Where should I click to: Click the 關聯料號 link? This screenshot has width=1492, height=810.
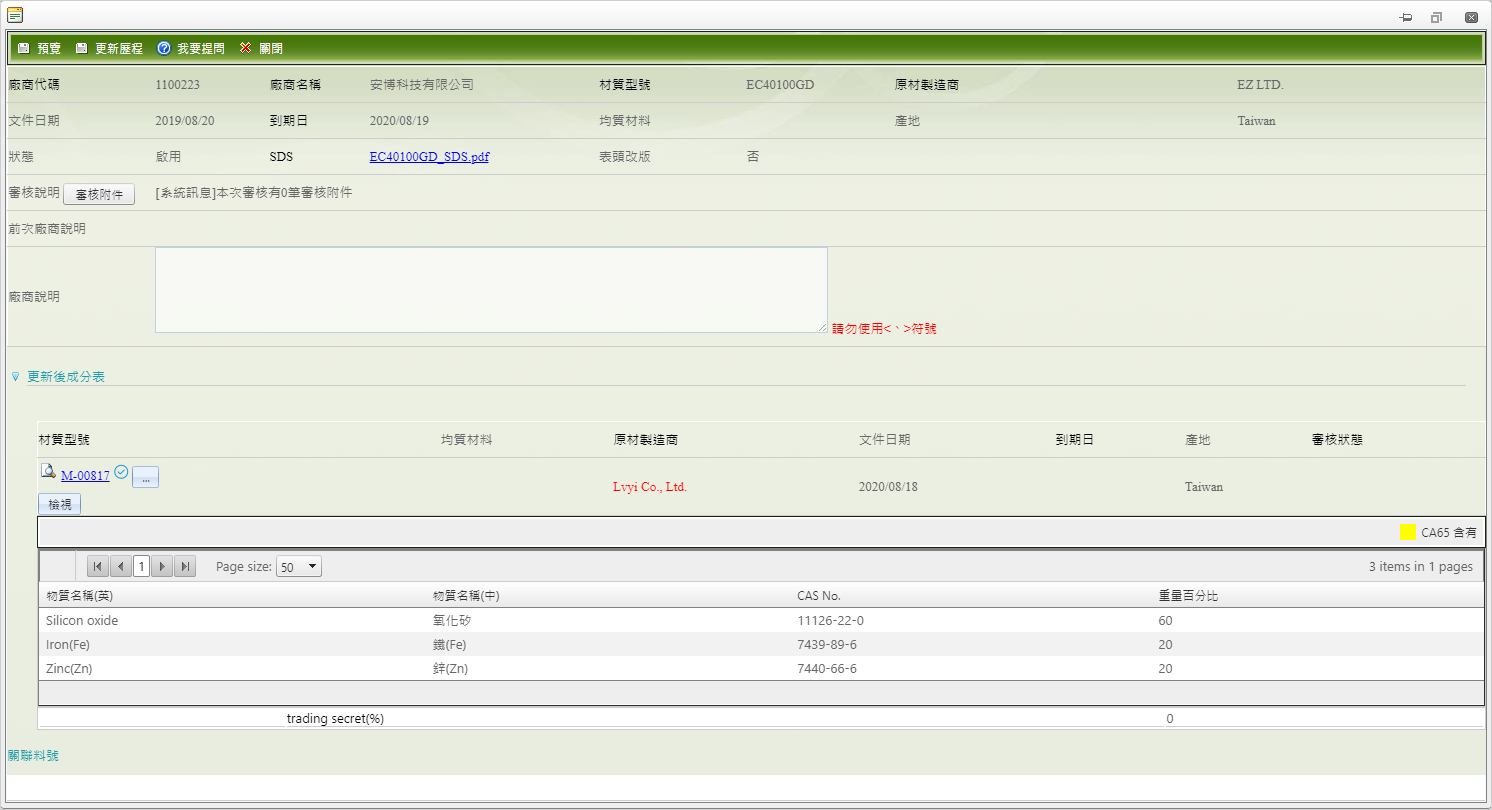point(33,756)
